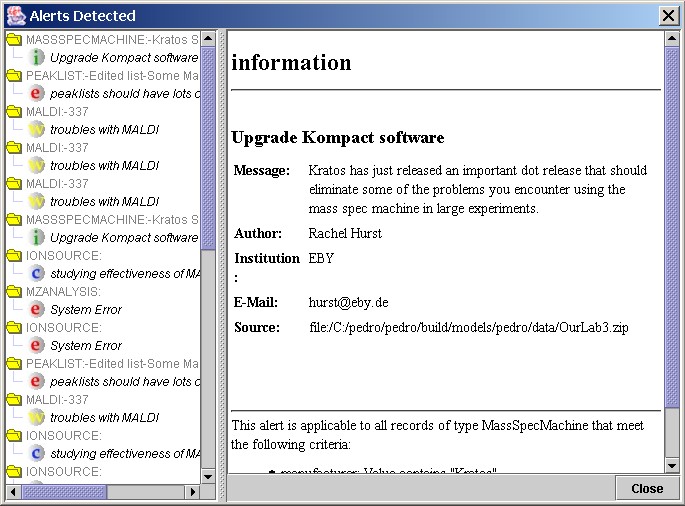
Task: Click the warning icon of the last 'troubles with MALDI'
Action: [x=36, y=417]
